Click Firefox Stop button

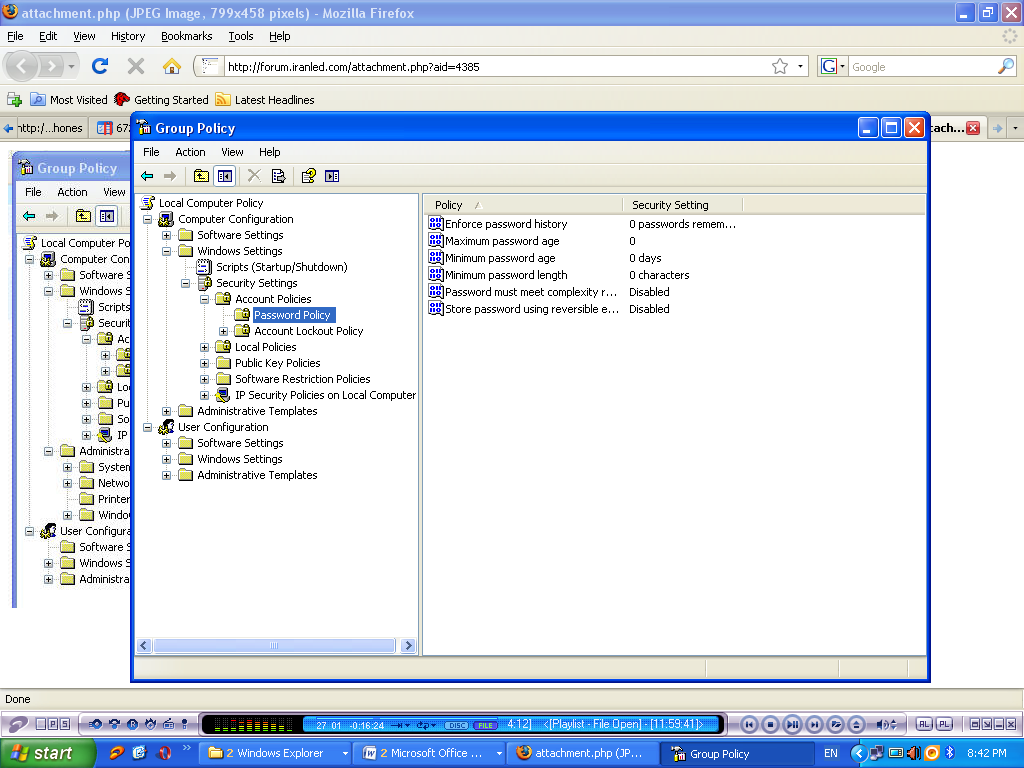pyautogui.click(x=136, y=66)
